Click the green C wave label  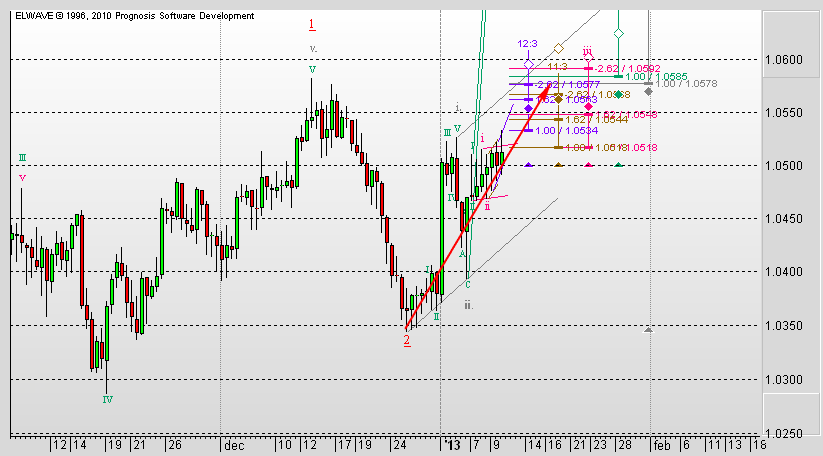(467, 284)
